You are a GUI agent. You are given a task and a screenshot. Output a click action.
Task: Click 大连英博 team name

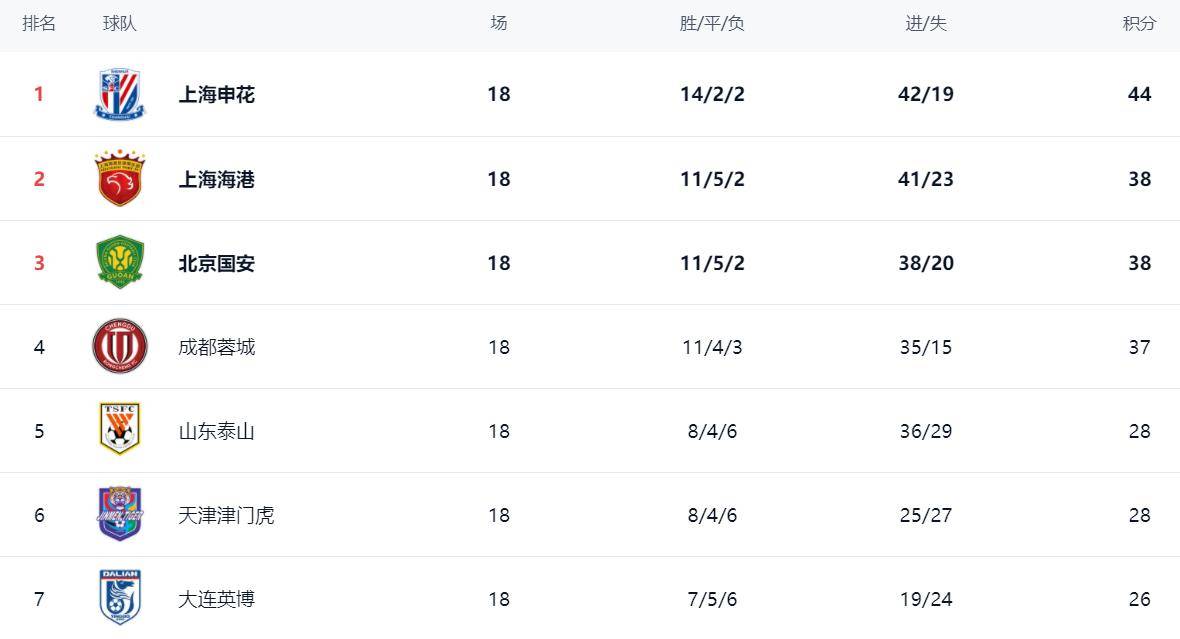[216, 599]
